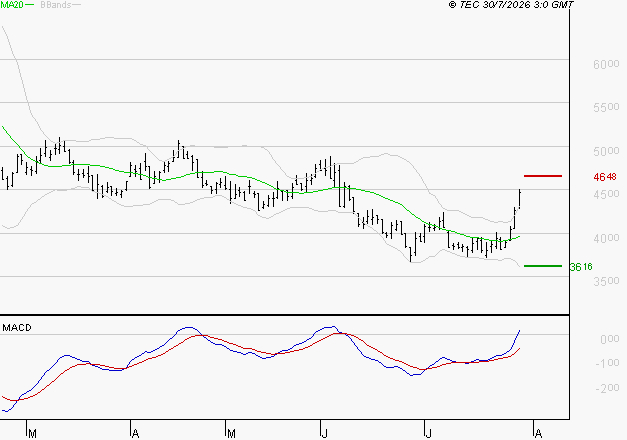Click the 3500 price axis label
Image resolution: width=627 pixels, height=440 pixels.
[x=606, y=282]
